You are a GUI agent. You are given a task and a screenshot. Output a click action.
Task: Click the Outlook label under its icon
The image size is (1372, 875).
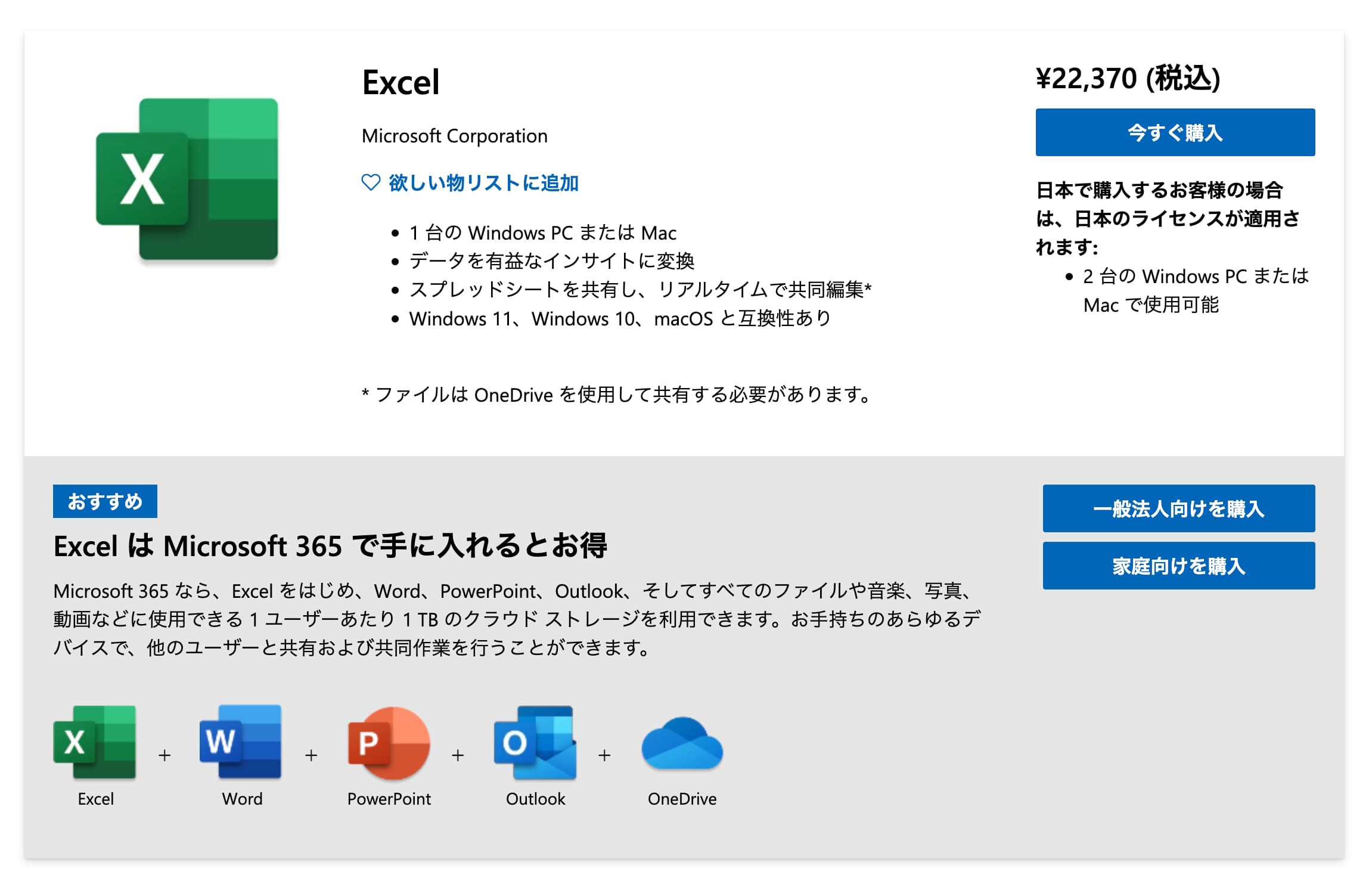click(x=535, y=799)
